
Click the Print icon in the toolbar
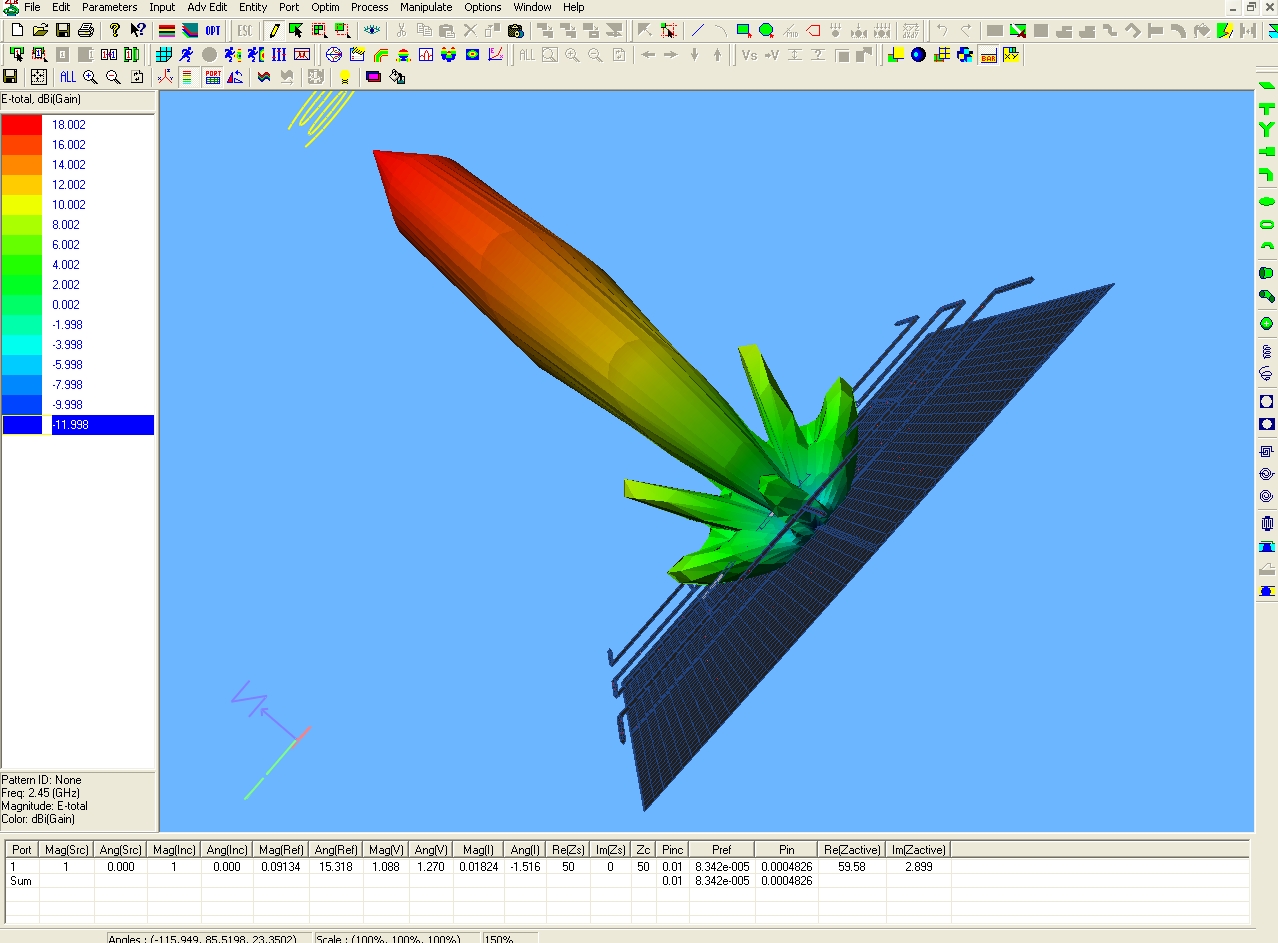[86, 31]
